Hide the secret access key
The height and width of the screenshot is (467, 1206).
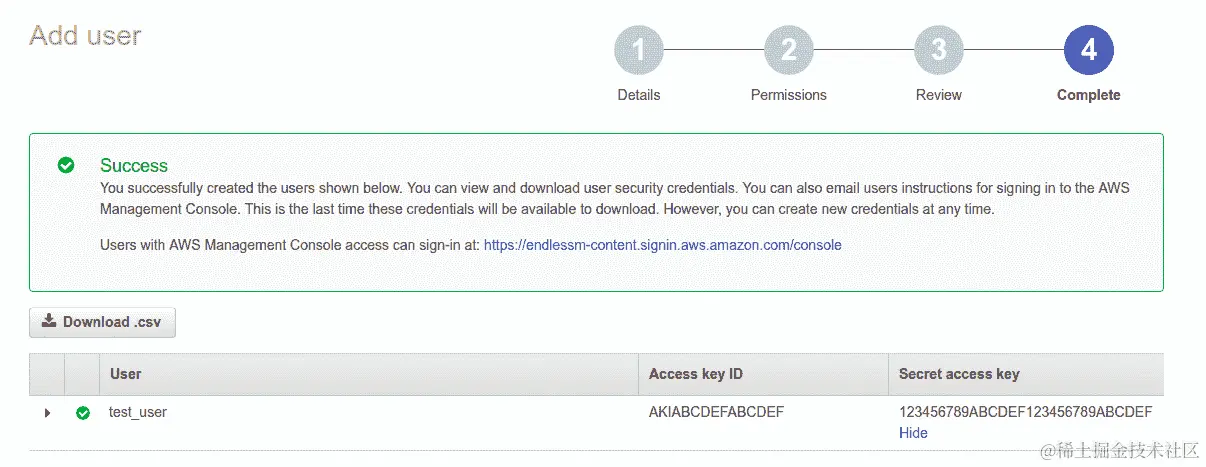point(913,433)
